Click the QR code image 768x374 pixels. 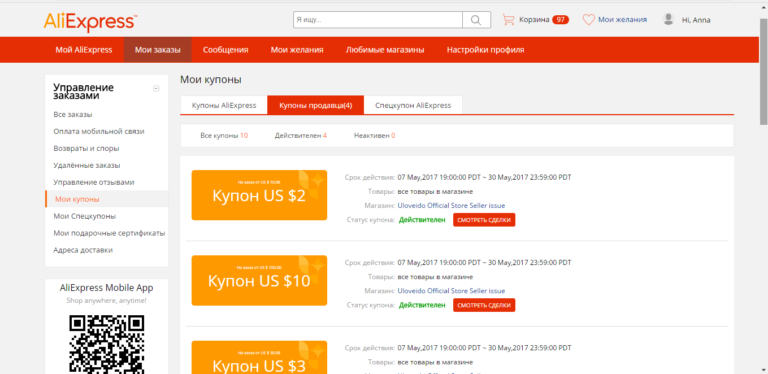(106, 343)
